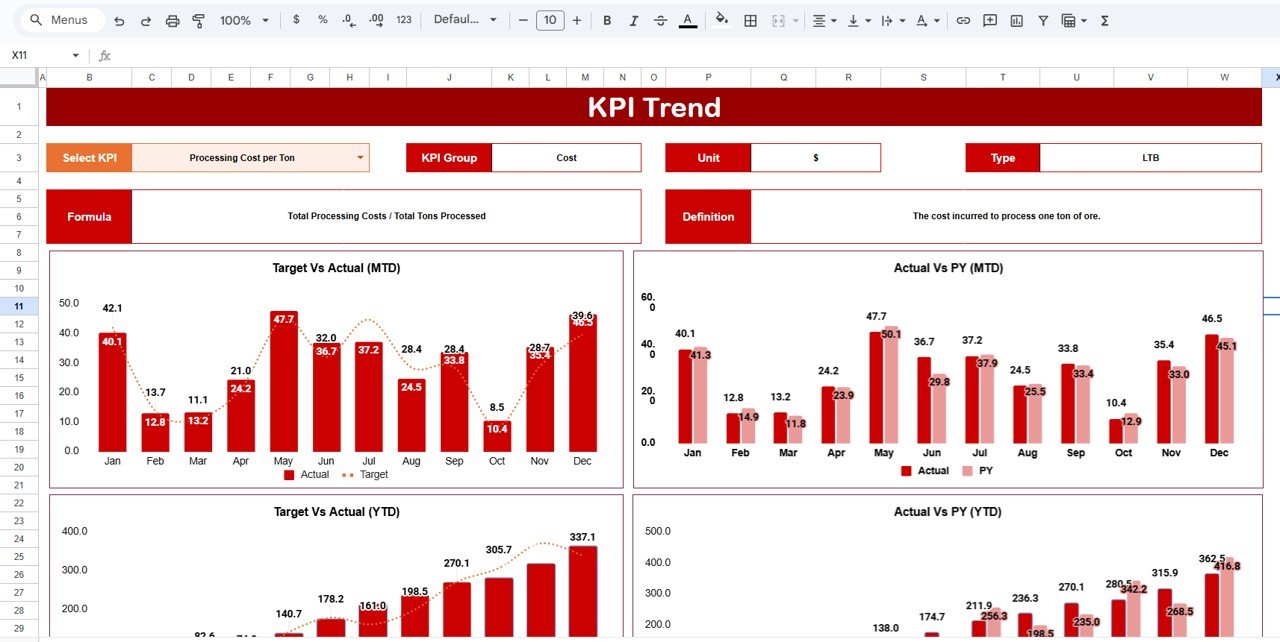
Task: Open the text color picker
Action: (x=688, y=20)
